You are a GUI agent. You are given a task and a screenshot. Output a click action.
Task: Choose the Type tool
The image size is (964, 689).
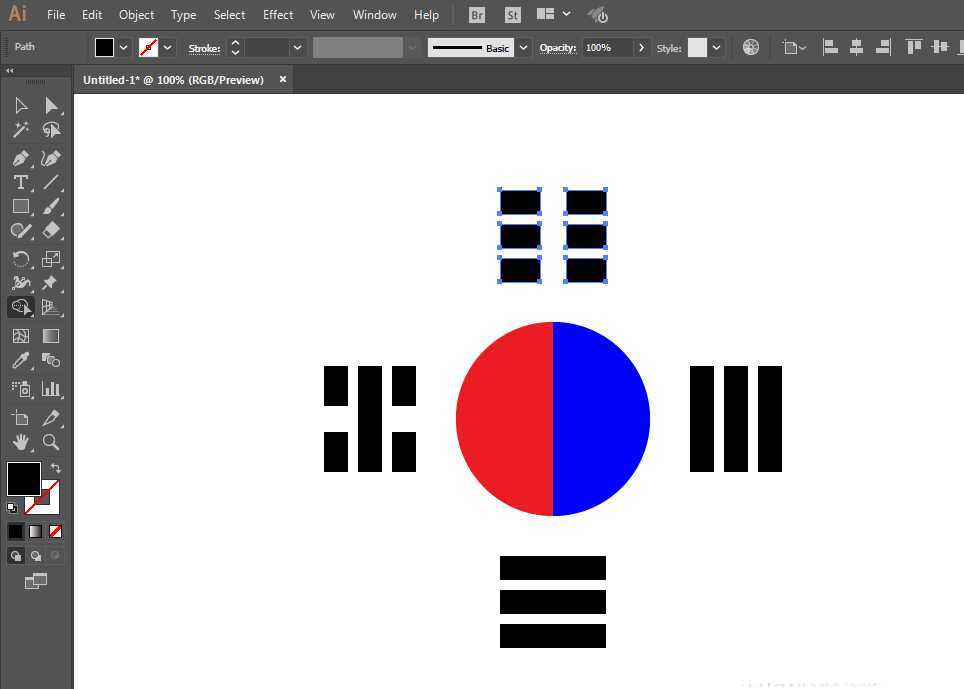(x=20, y=182)
